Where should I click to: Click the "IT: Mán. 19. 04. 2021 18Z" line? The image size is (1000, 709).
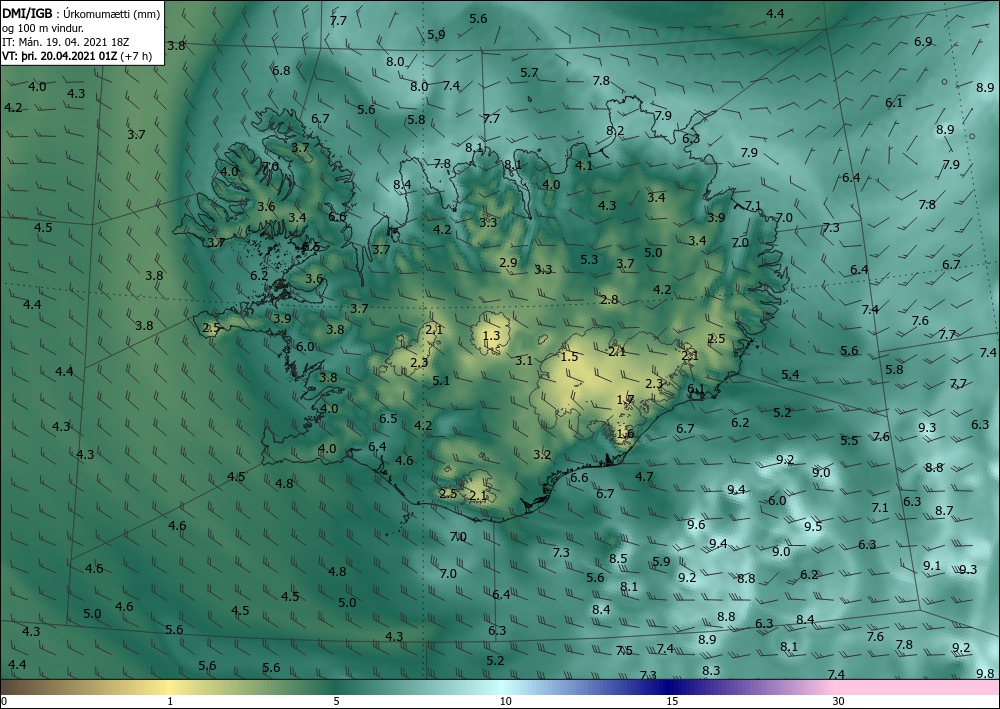(x=66, y=42)
